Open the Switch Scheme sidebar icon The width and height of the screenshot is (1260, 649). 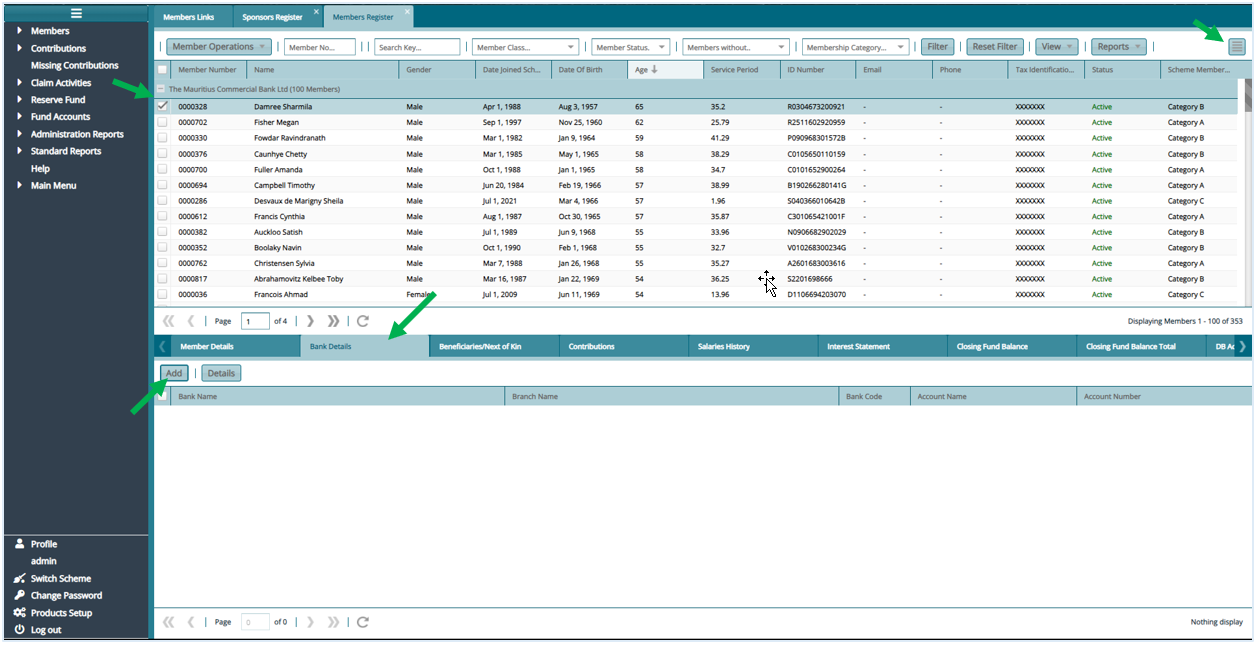tap(18, 578)
